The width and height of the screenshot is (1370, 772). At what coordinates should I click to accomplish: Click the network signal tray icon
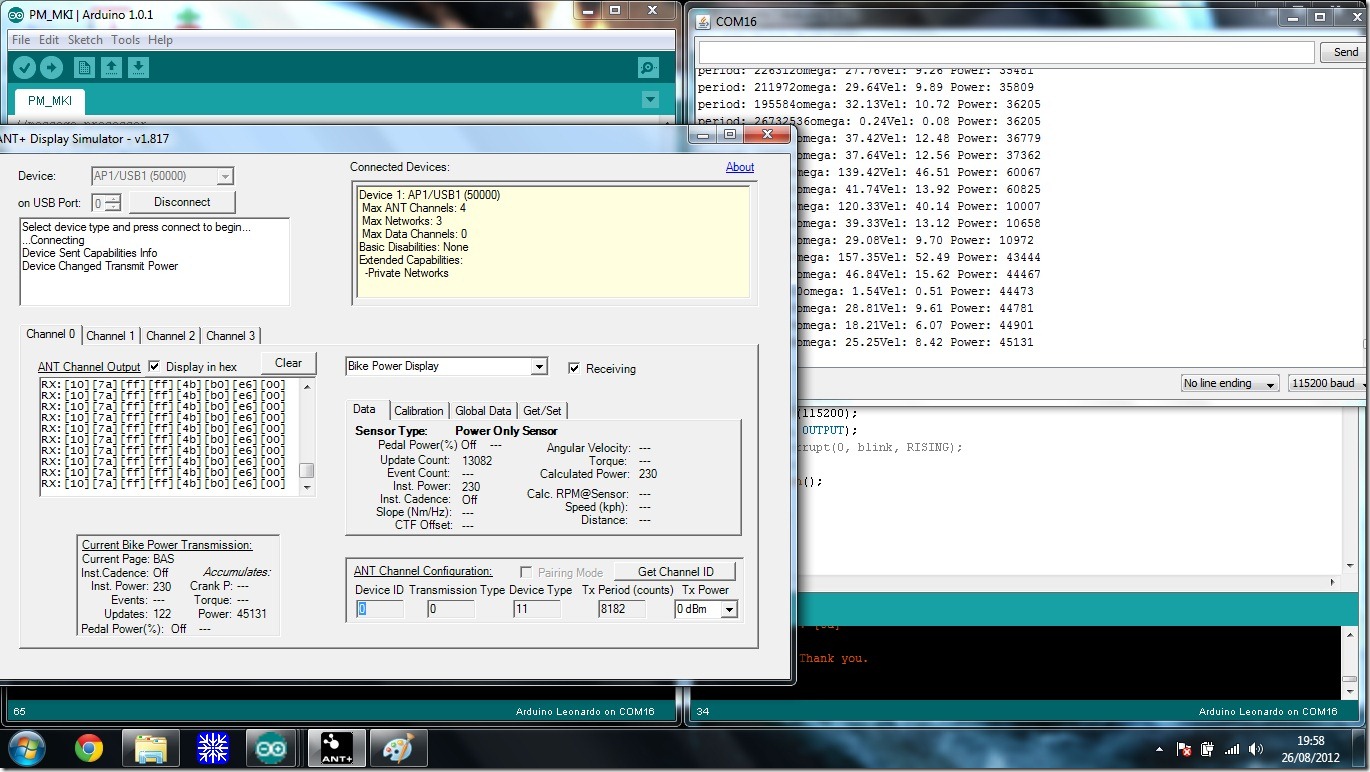(x=1232, y=749)
